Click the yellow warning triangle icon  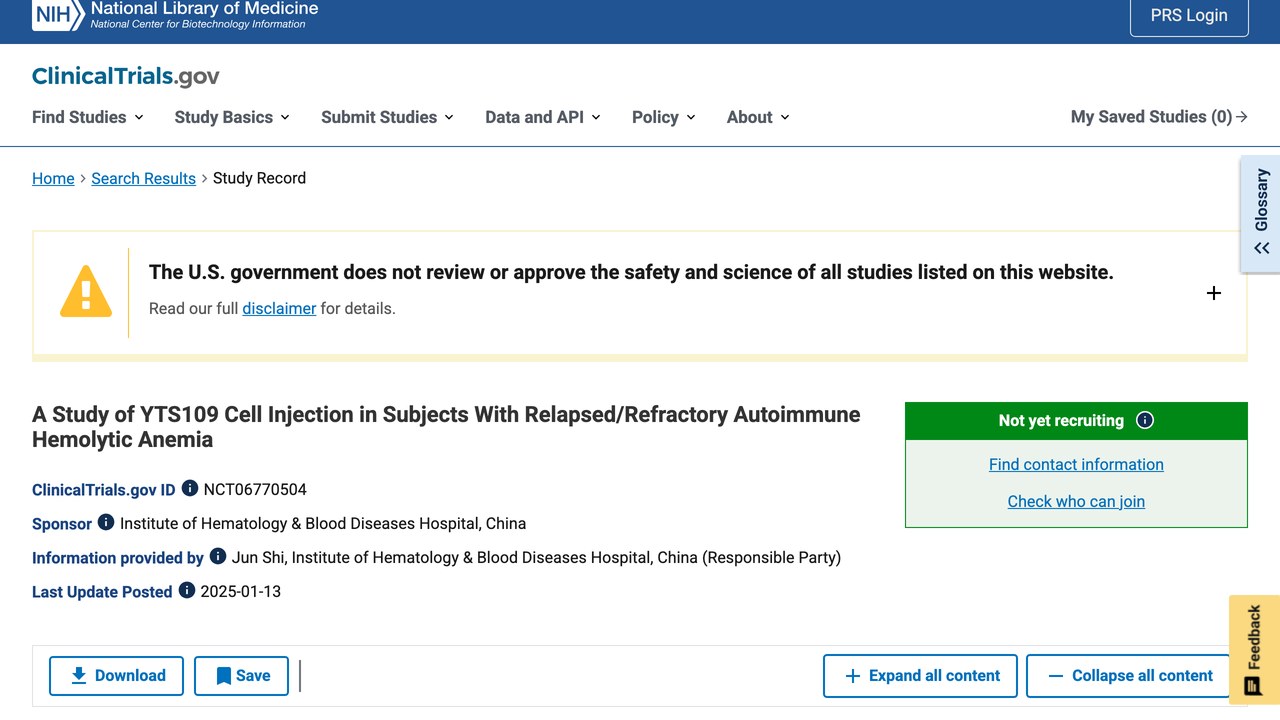86,291
